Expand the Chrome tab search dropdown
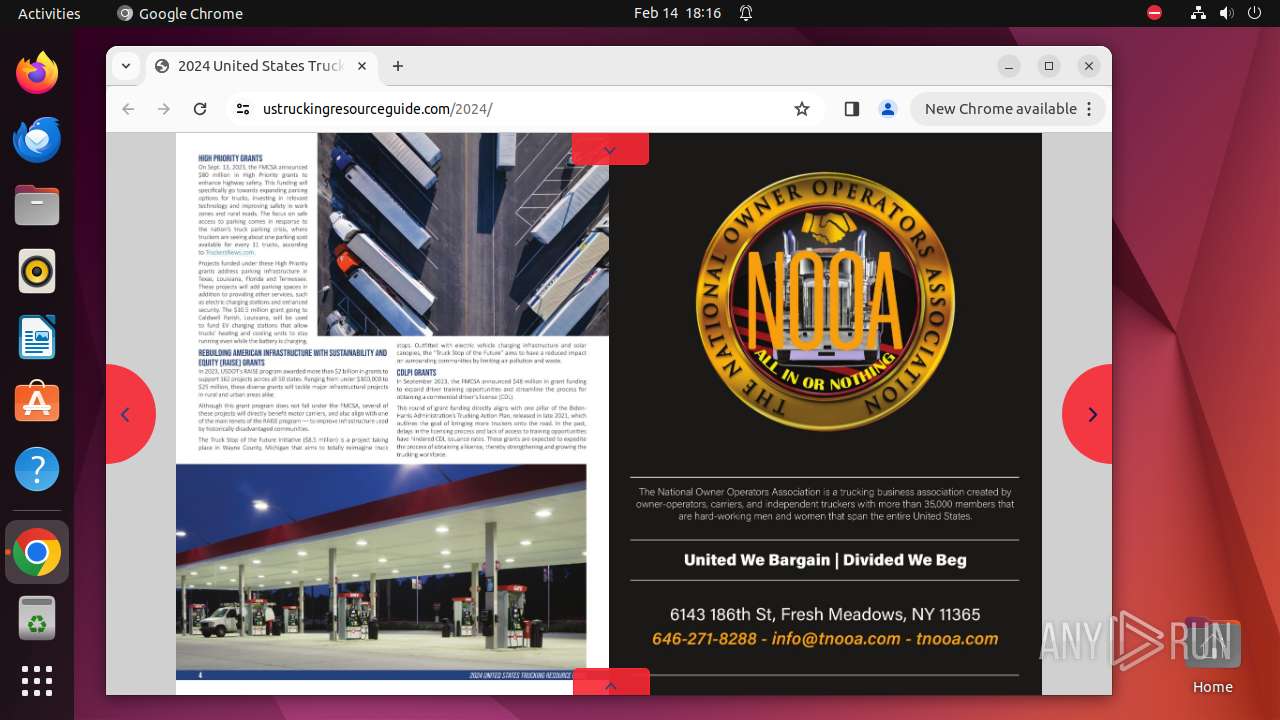This screenshot has height=720, width=1280. coord(125,66)
